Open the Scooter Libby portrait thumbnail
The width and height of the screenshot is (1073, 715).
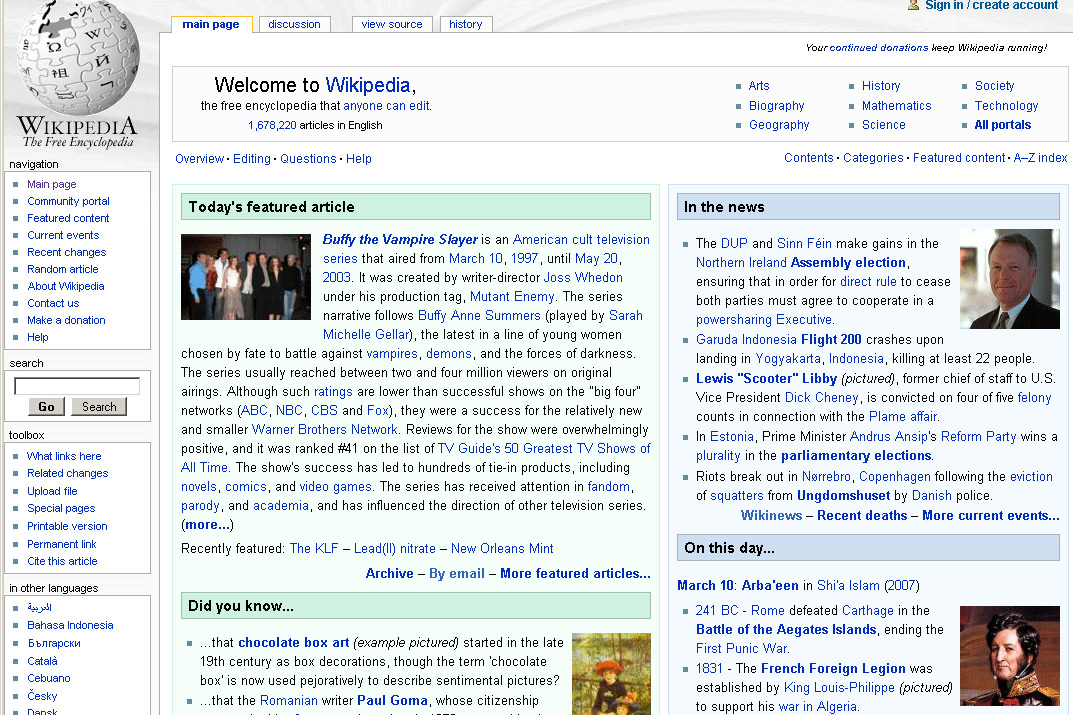click(1009, 278)
